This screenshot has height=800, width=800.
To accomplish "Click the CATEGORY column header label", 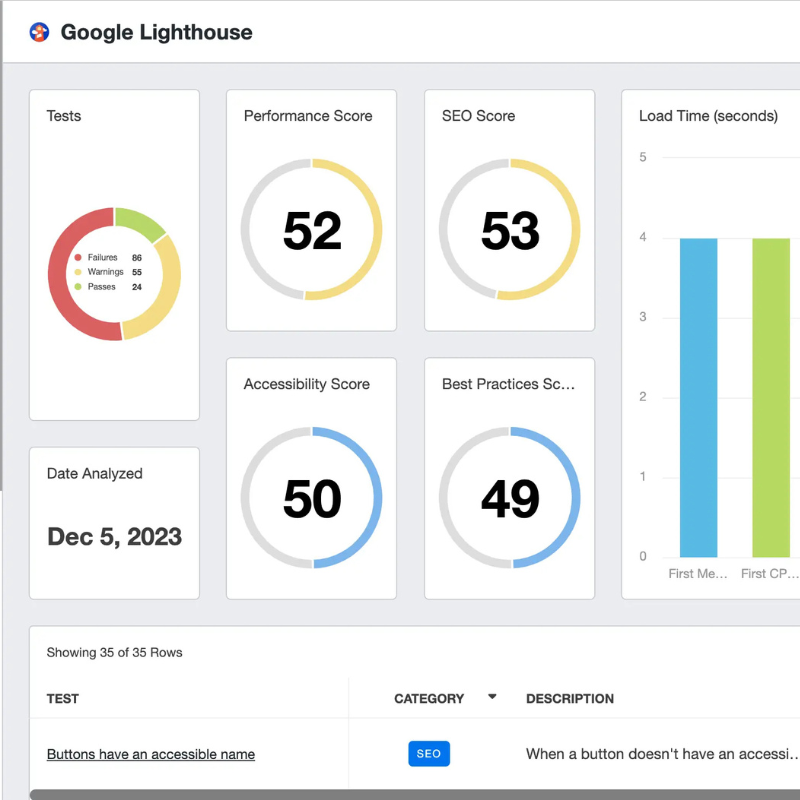I will (x=429, y=698).
